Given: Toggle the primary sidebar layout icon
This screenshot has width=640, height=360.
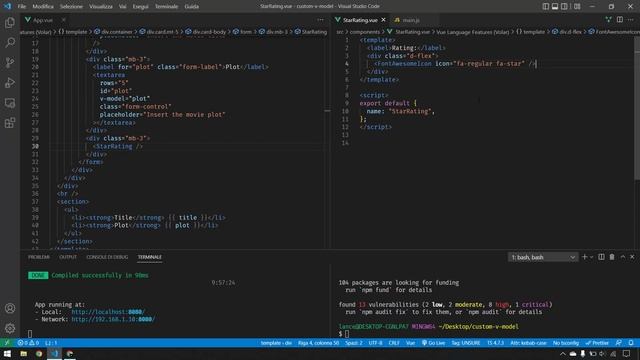Looking at the screenshot, I should point(546,7).
